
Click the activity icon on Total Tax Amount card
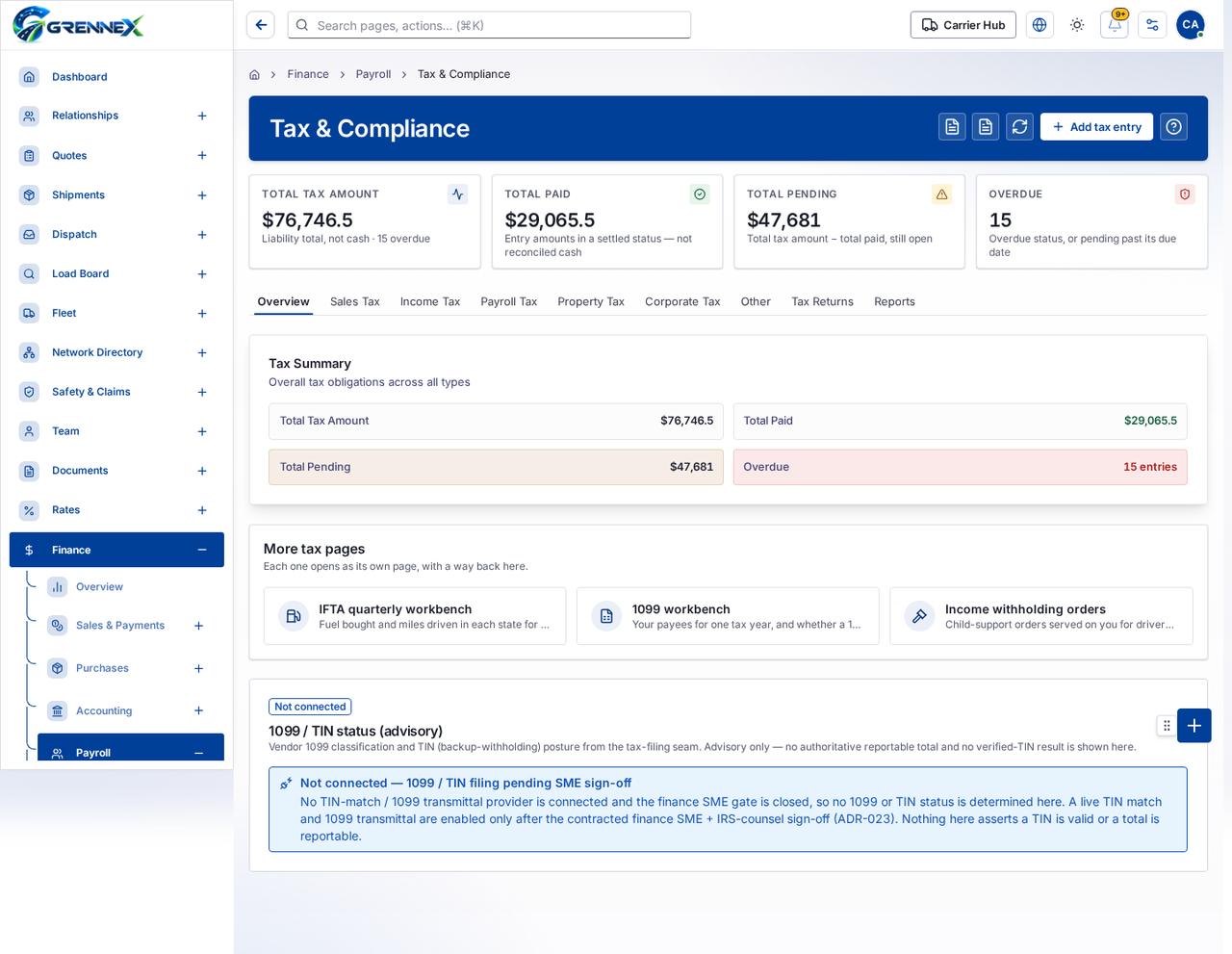click(x=458, y=194)
